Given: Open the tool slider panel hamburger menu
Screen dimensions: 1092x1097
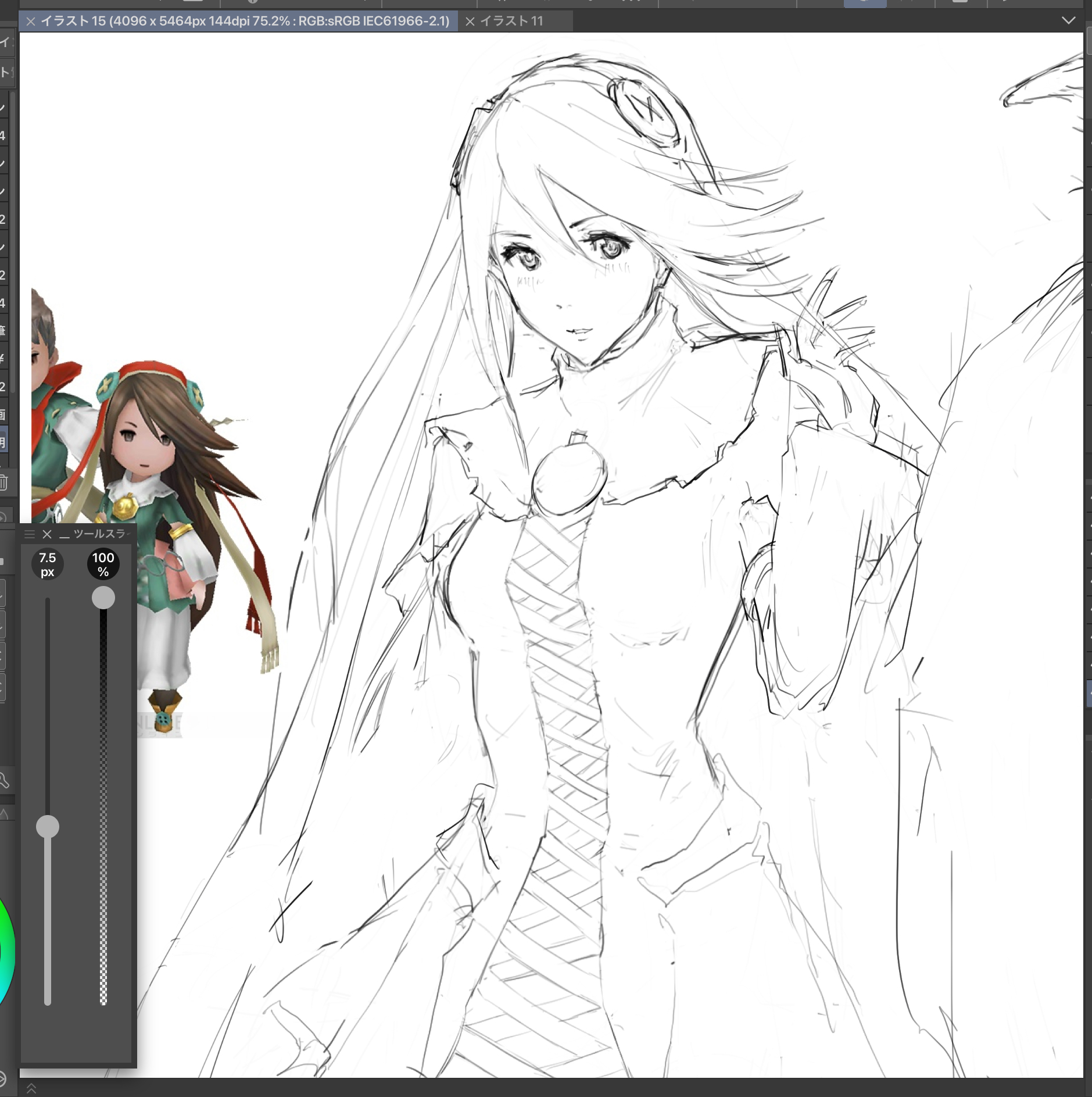Looking at the screenshot, I should 30,534.
